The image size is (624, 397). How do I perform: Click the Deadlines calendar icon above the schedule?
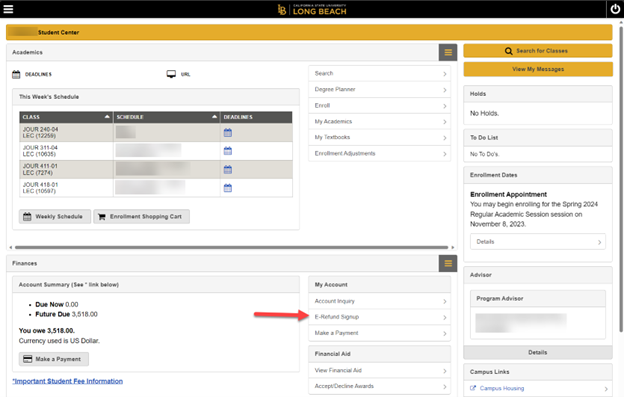coord(16,74)
